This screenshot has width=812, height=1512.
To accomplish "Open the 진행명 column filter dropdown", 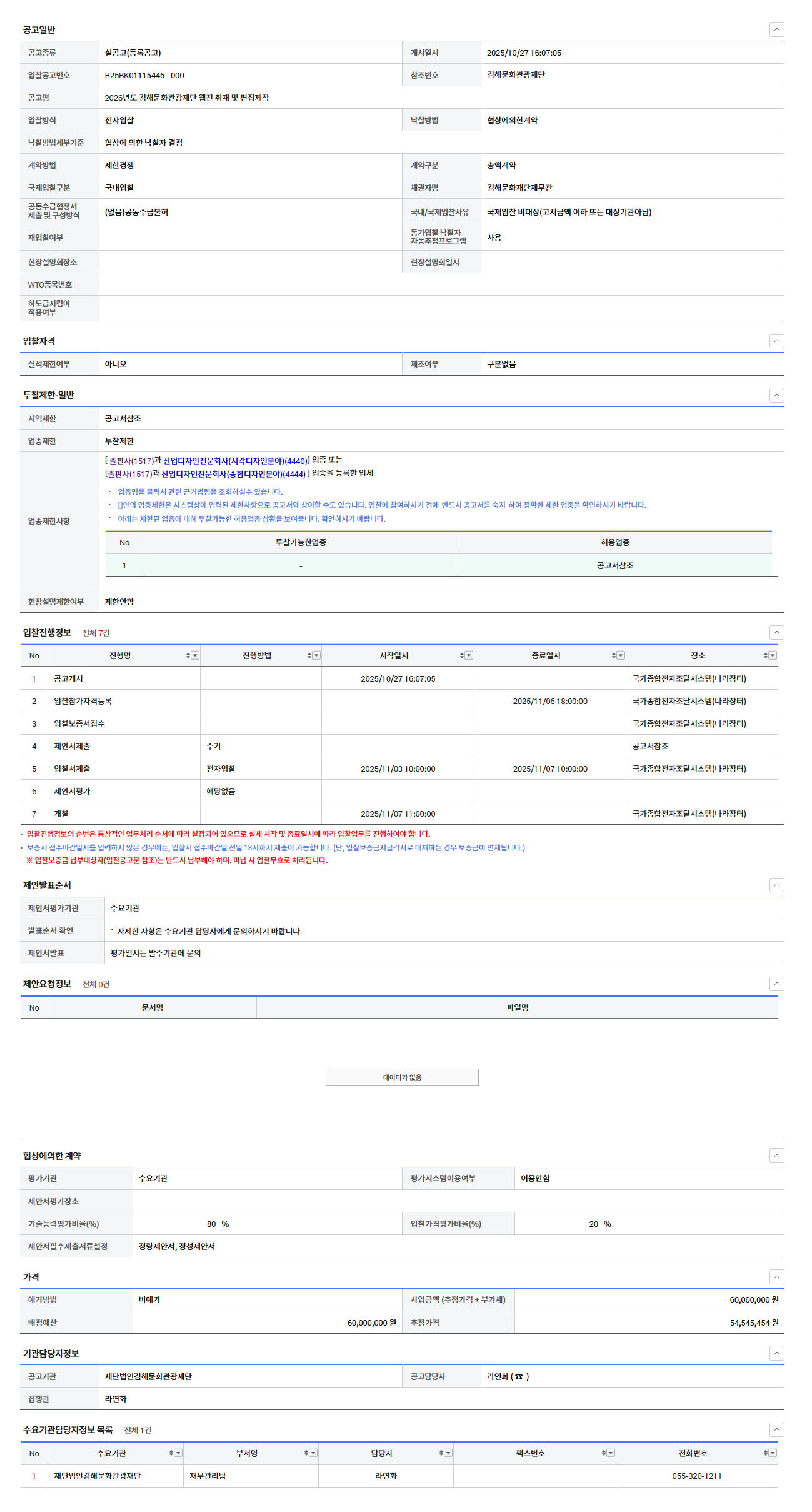I will coord(196,655).
